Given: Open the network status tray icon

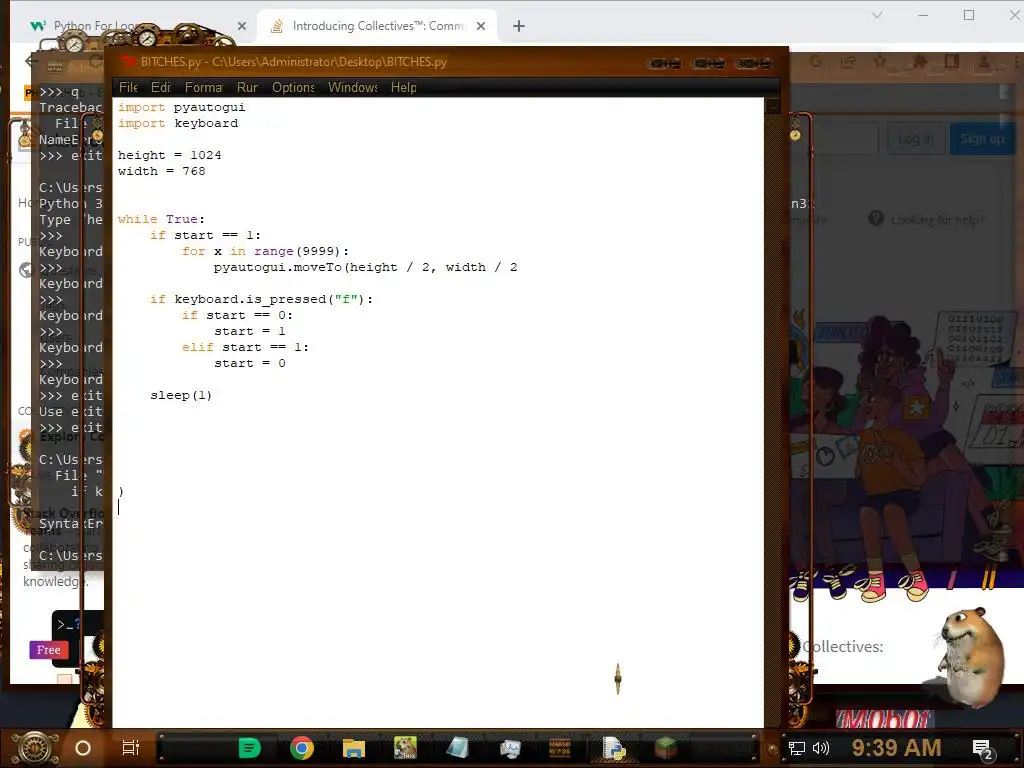Looking at the screenshot, I should tap(797, 748).
